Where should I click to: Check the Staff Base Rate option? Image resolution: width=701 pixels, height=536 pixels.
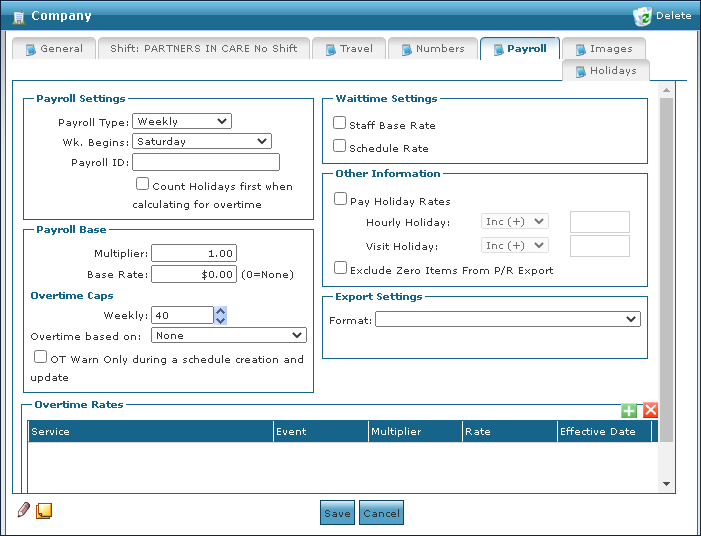tap(339, 122)
